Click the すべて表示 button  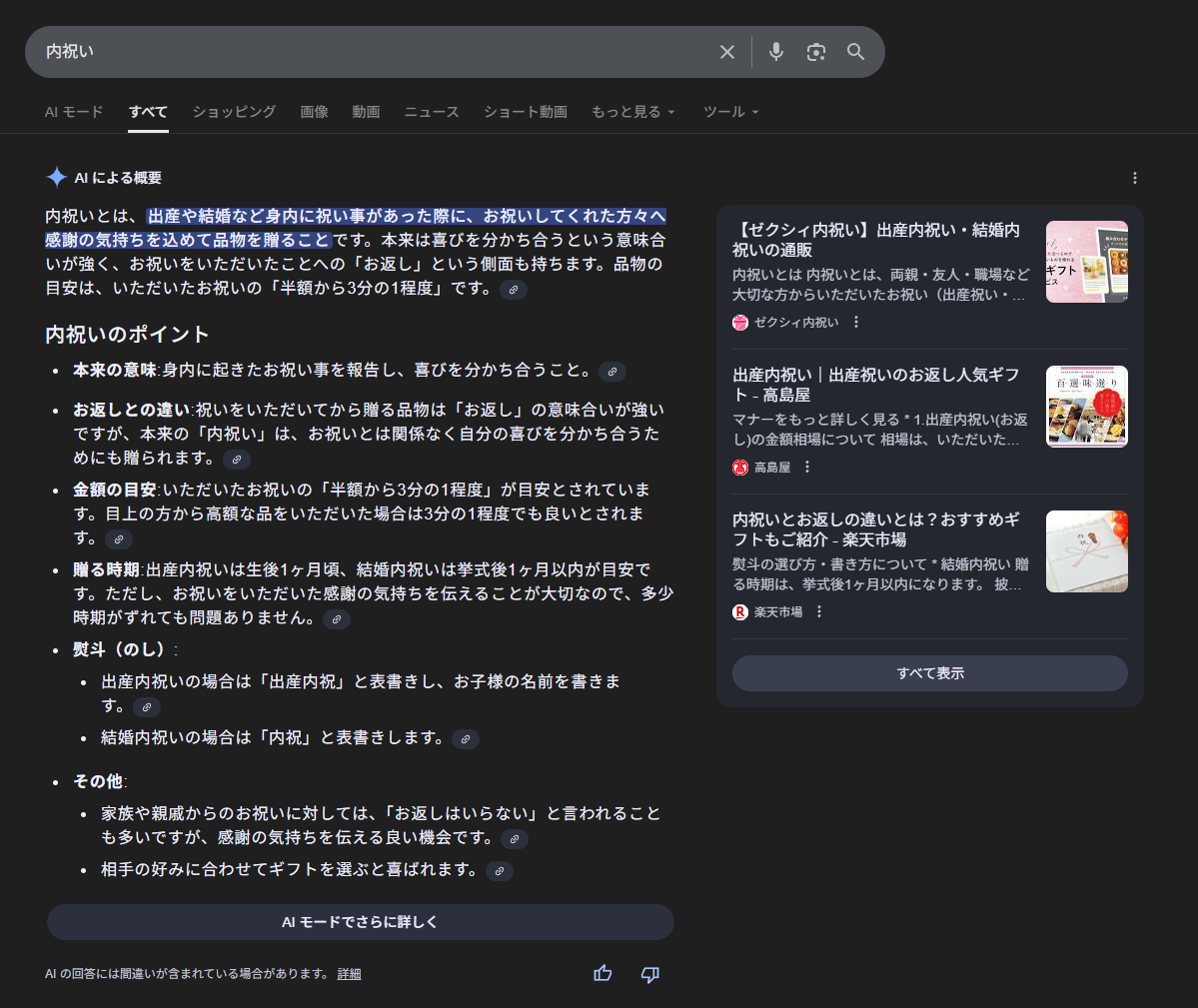point(929,673)
